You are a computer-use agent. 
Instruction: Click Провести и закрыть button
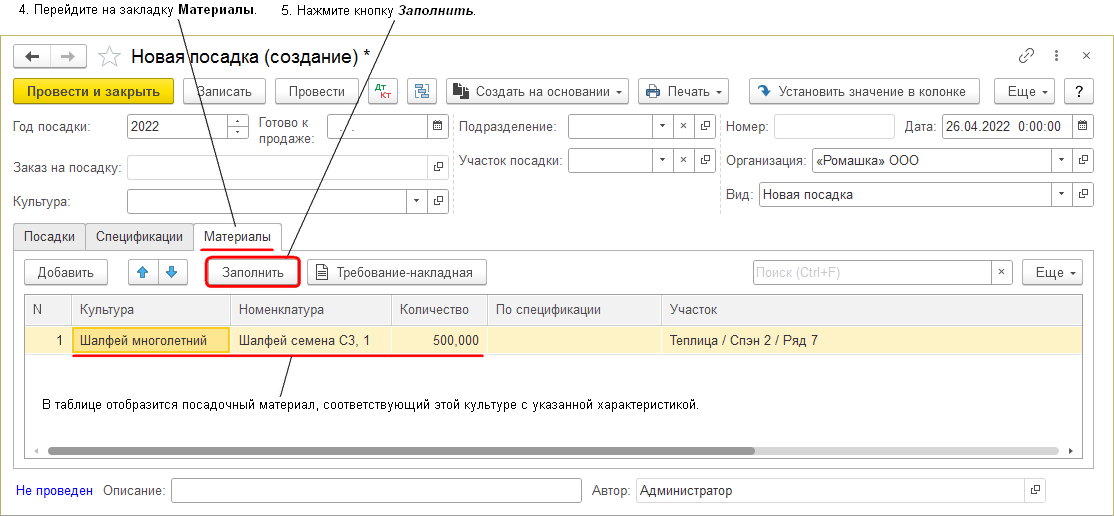(93, 91)
